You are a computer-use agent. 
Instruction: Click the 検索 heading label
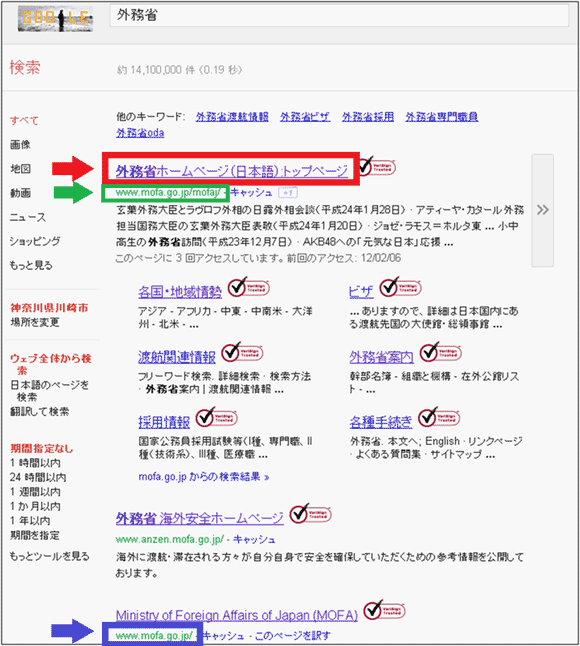[25, 67]
